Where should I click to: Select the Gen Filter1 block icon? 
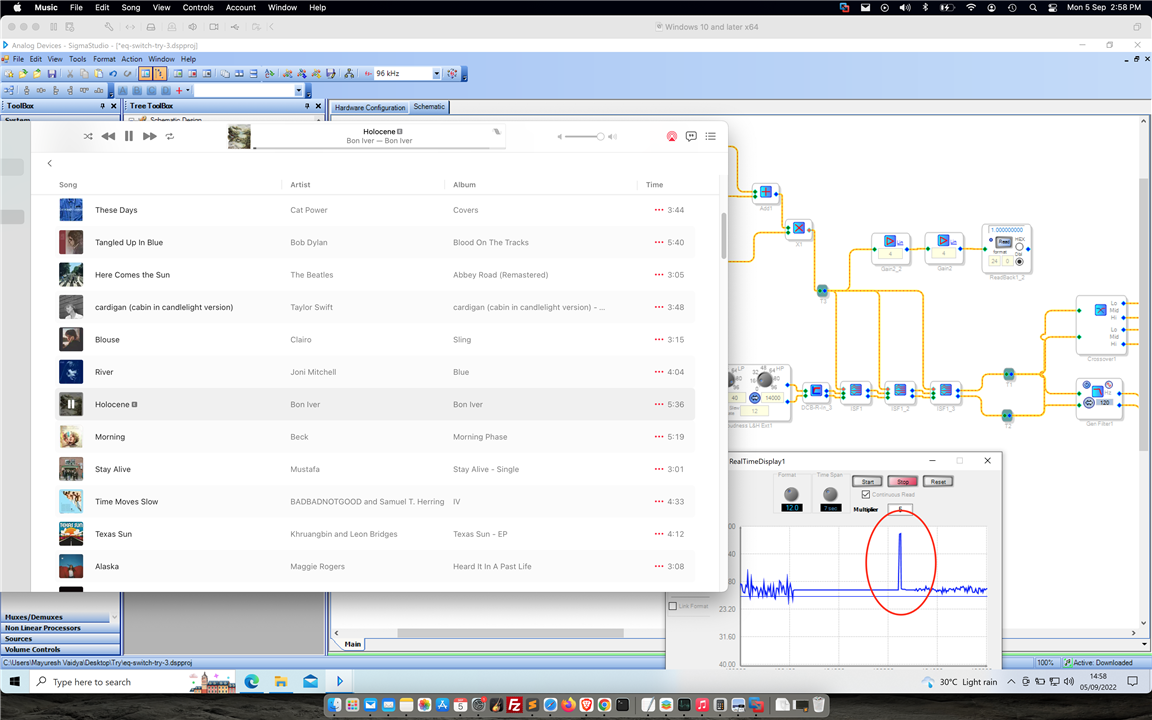[x=1097, y=391]
